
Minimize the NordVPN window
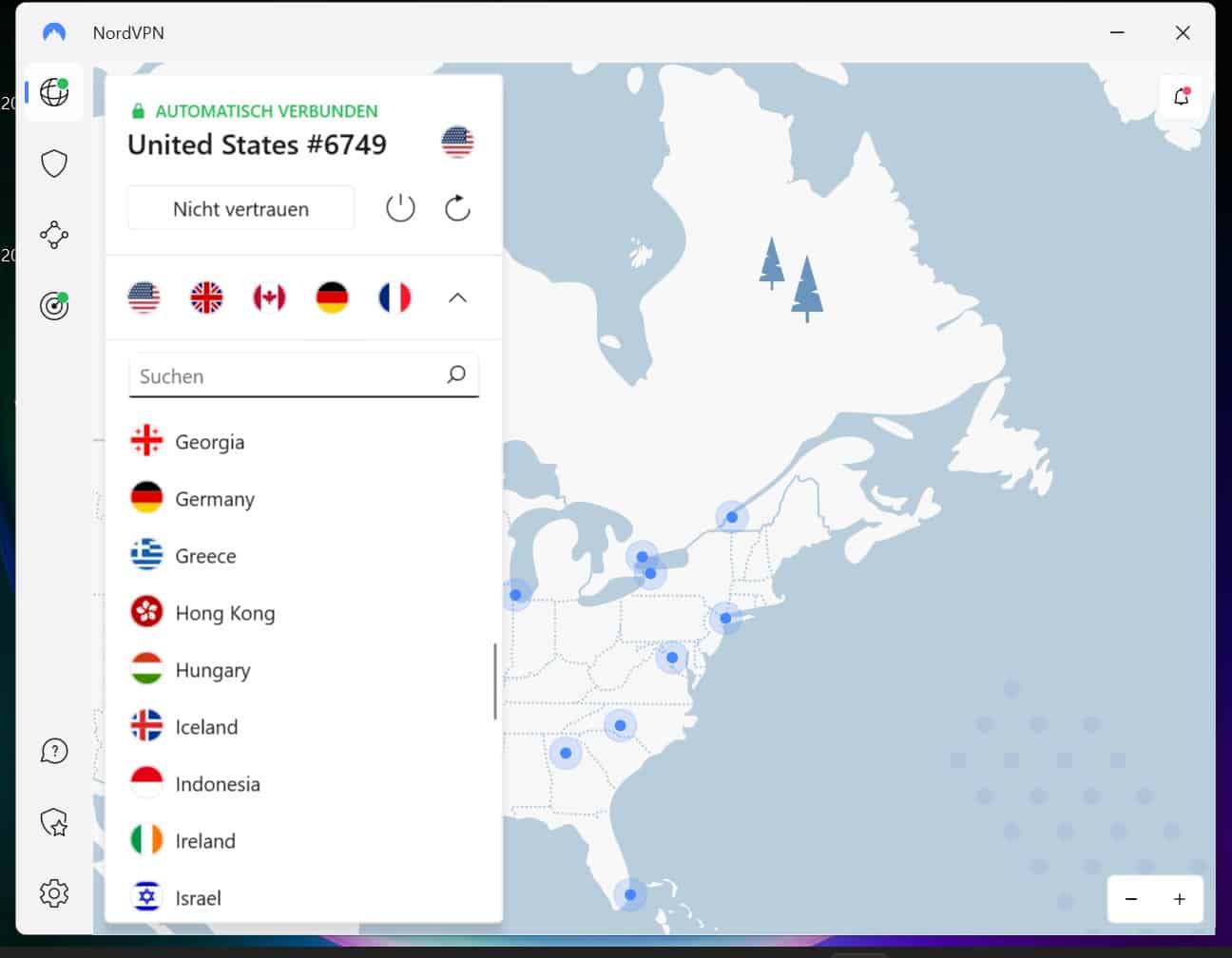pos(1117,32)
